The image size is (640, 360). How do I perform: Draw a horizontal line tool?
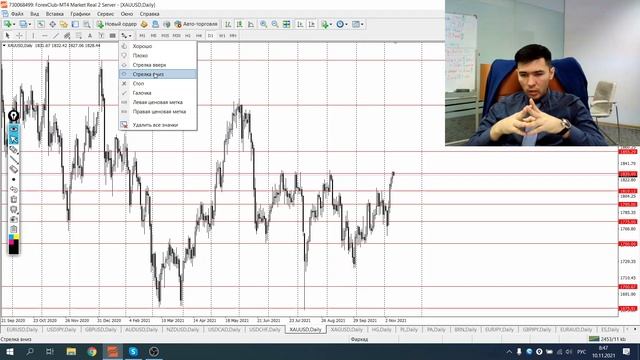coord(45,36)
